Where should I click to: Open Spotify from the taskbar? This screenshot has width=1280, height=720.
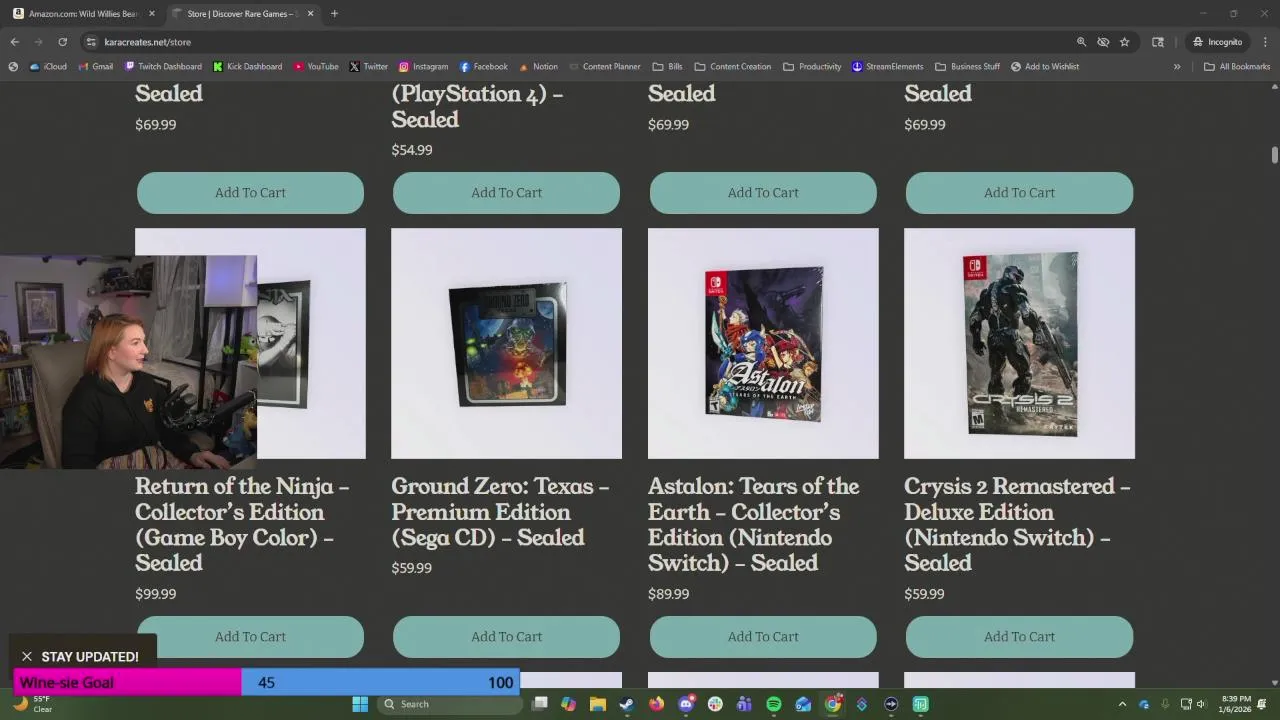pos(773,704)
